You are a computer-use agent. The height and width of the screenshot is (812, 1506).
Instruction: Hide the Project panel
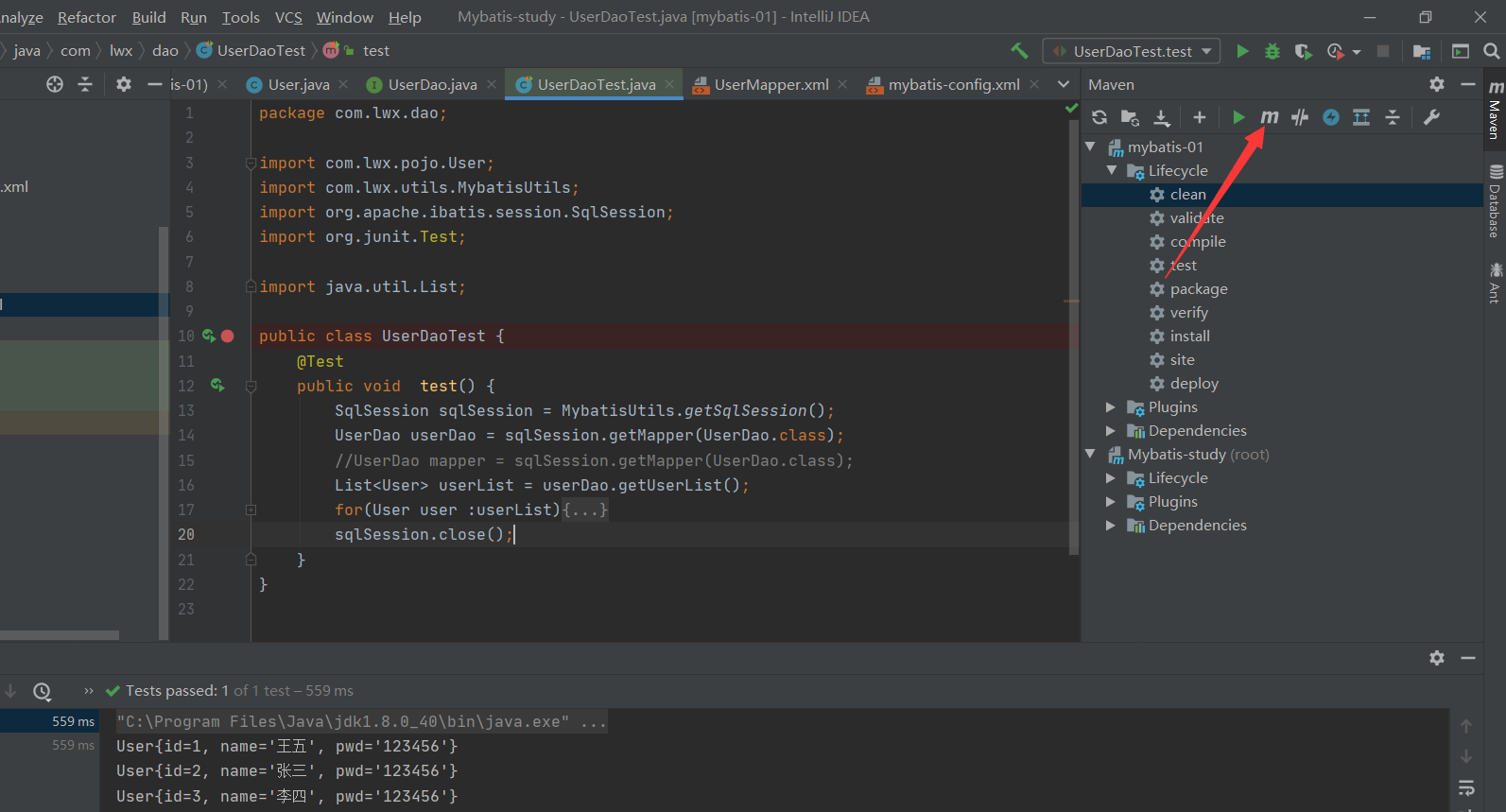[155, 84]
